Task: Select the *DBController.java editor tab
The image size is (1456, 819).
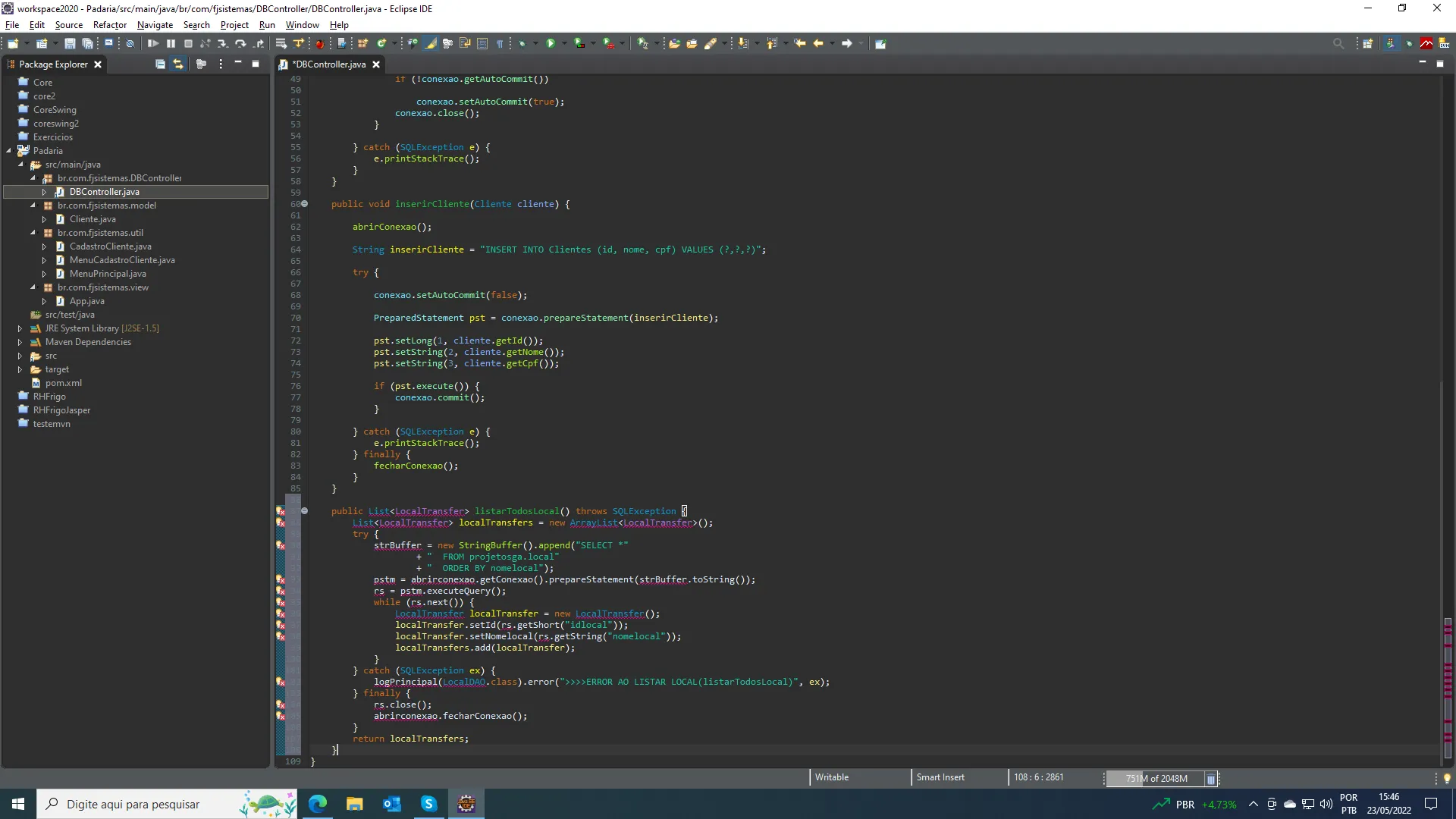Action: coord(328,64)
